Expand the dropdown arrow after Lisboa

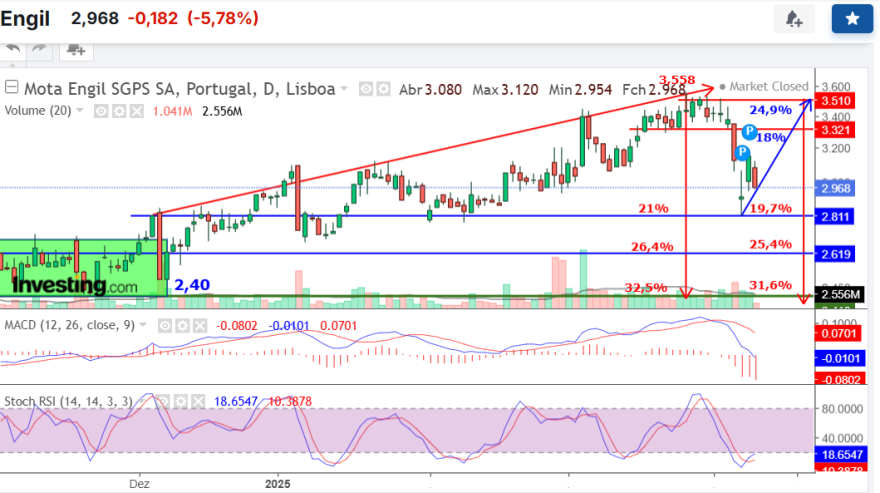point(344,89)
